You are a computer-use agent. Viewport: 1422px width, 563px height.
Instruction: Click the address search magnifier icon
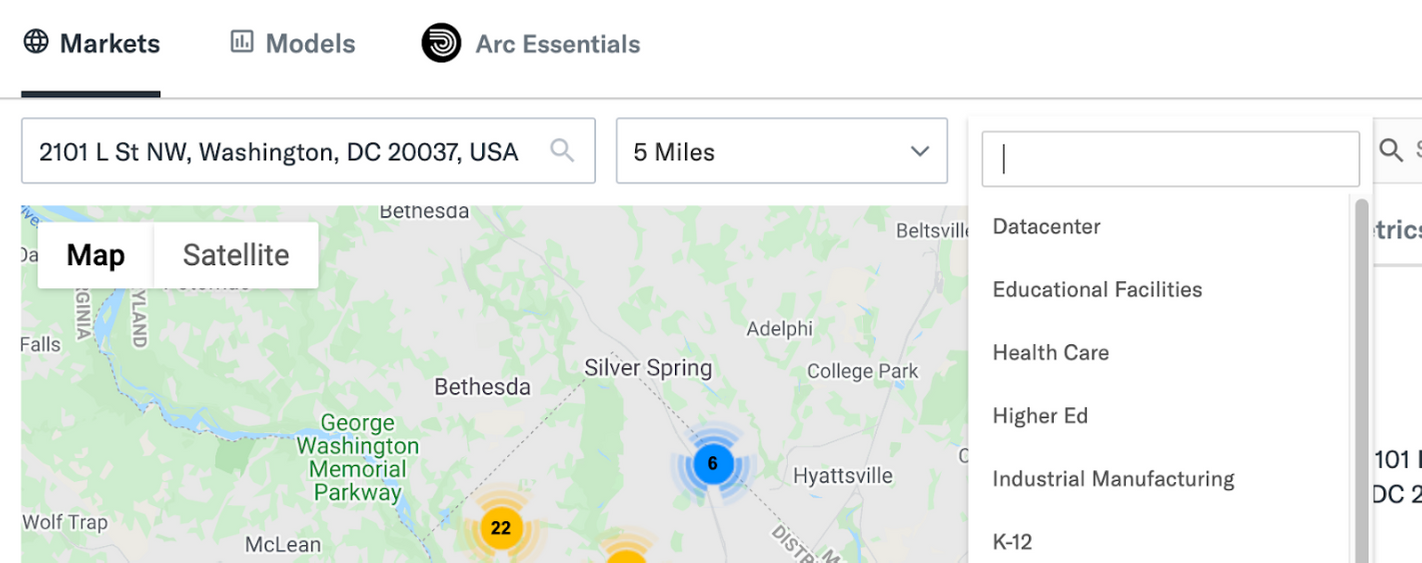point(562,151)
